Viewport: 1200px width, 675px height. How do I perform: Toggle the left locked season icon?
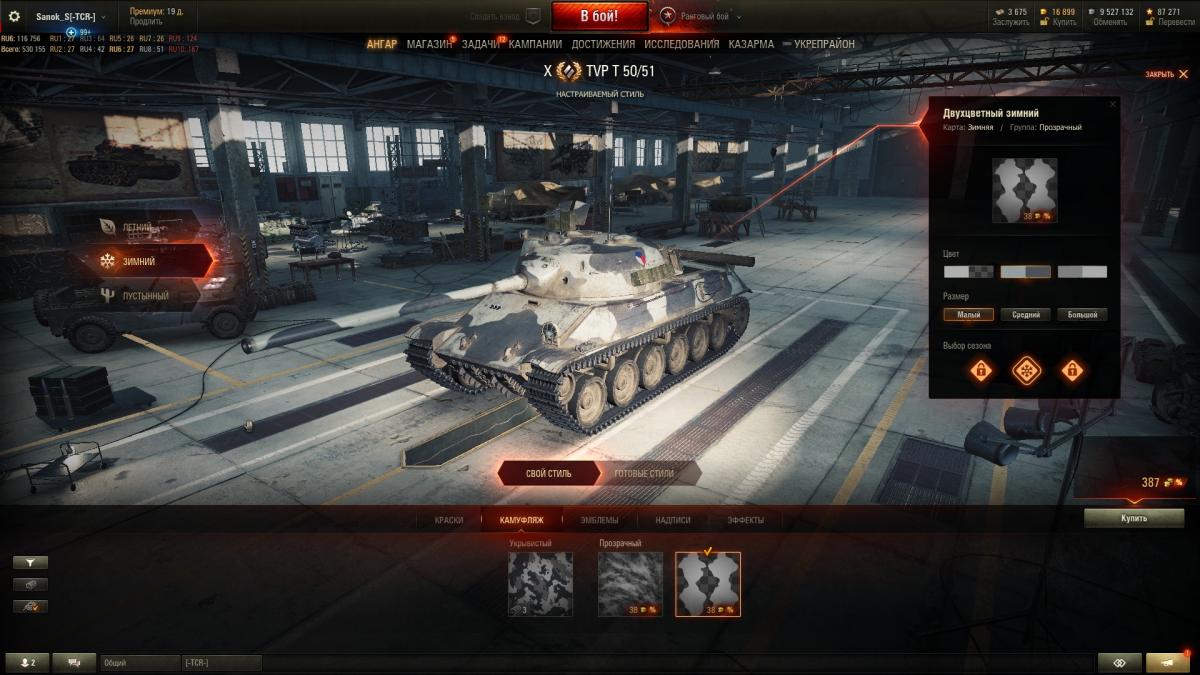(981, 371)
